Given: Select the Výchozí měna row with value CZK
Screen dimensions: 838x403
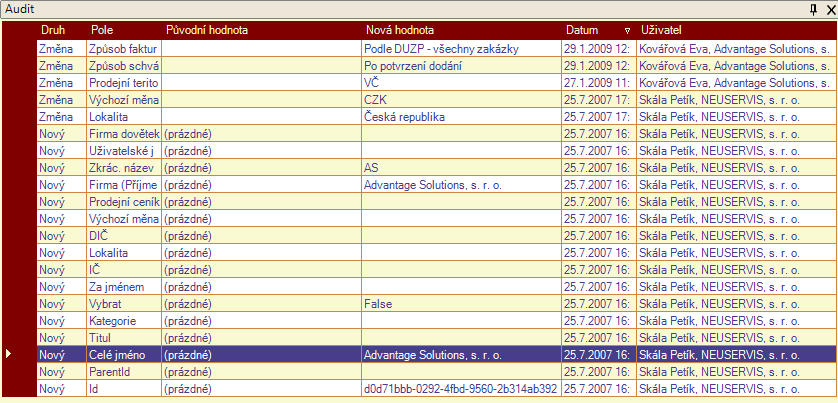Looking at the screenshot, I should 124,100.
